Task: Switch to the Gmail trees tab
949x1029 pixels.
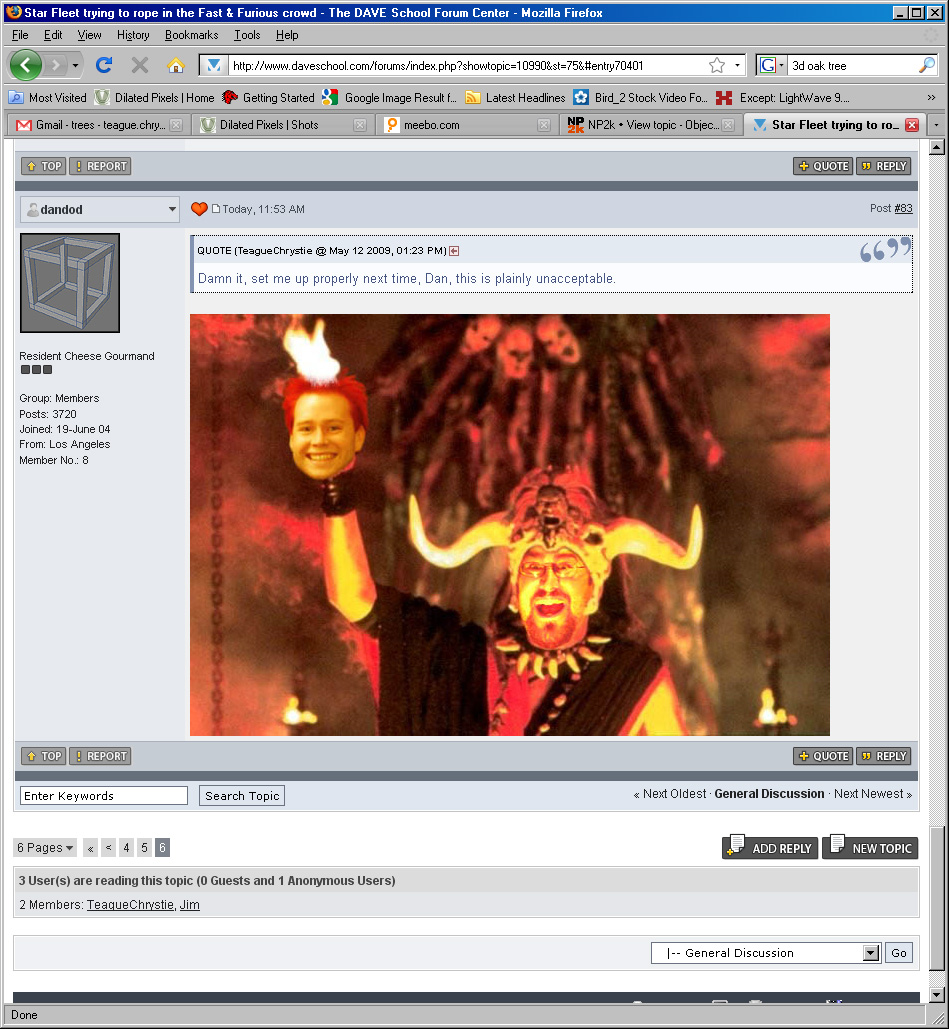Action: [x=98, y=125]
